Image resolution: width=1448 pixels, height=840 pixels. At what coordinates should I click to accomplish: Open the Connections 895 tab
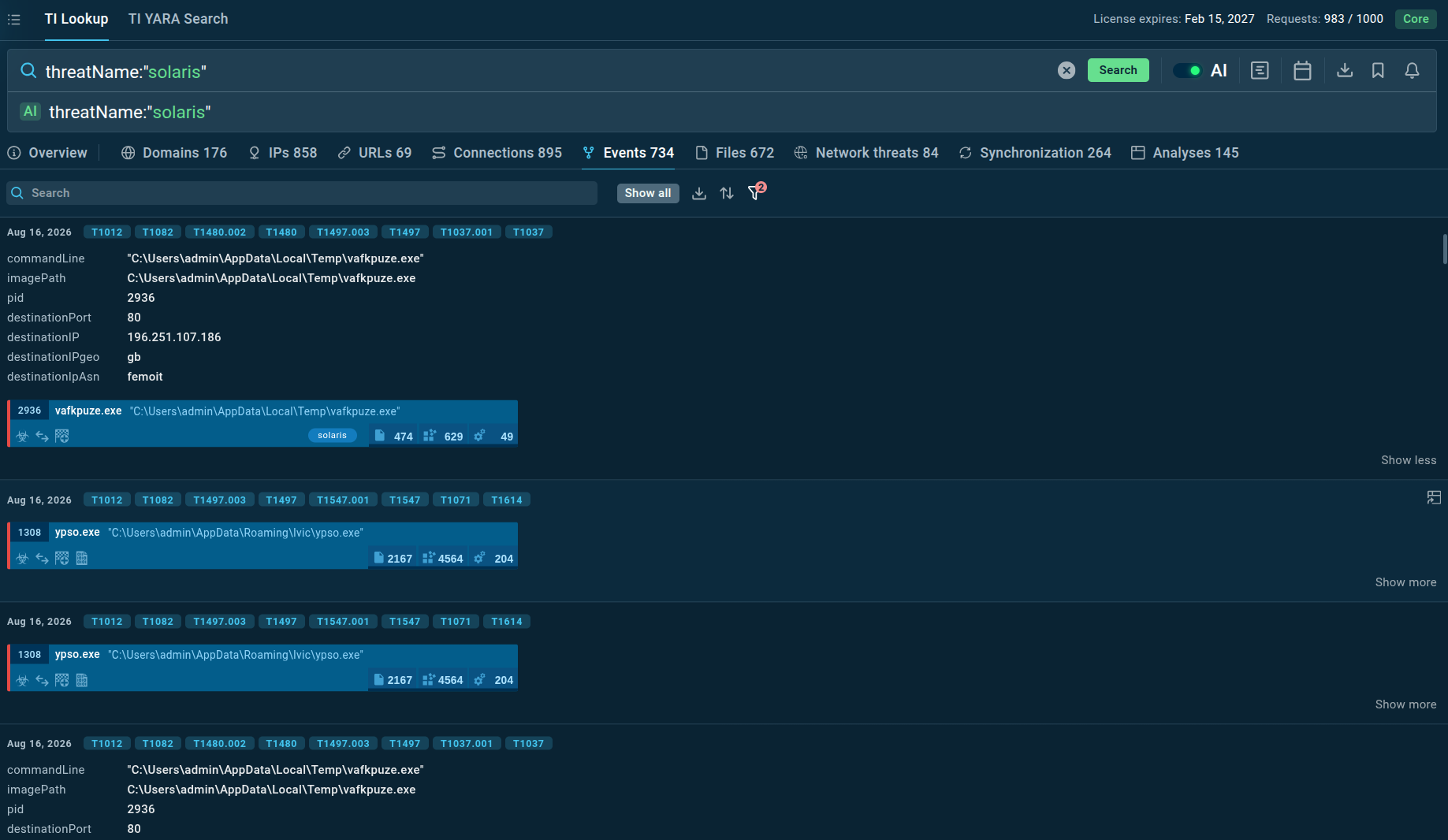497,153
